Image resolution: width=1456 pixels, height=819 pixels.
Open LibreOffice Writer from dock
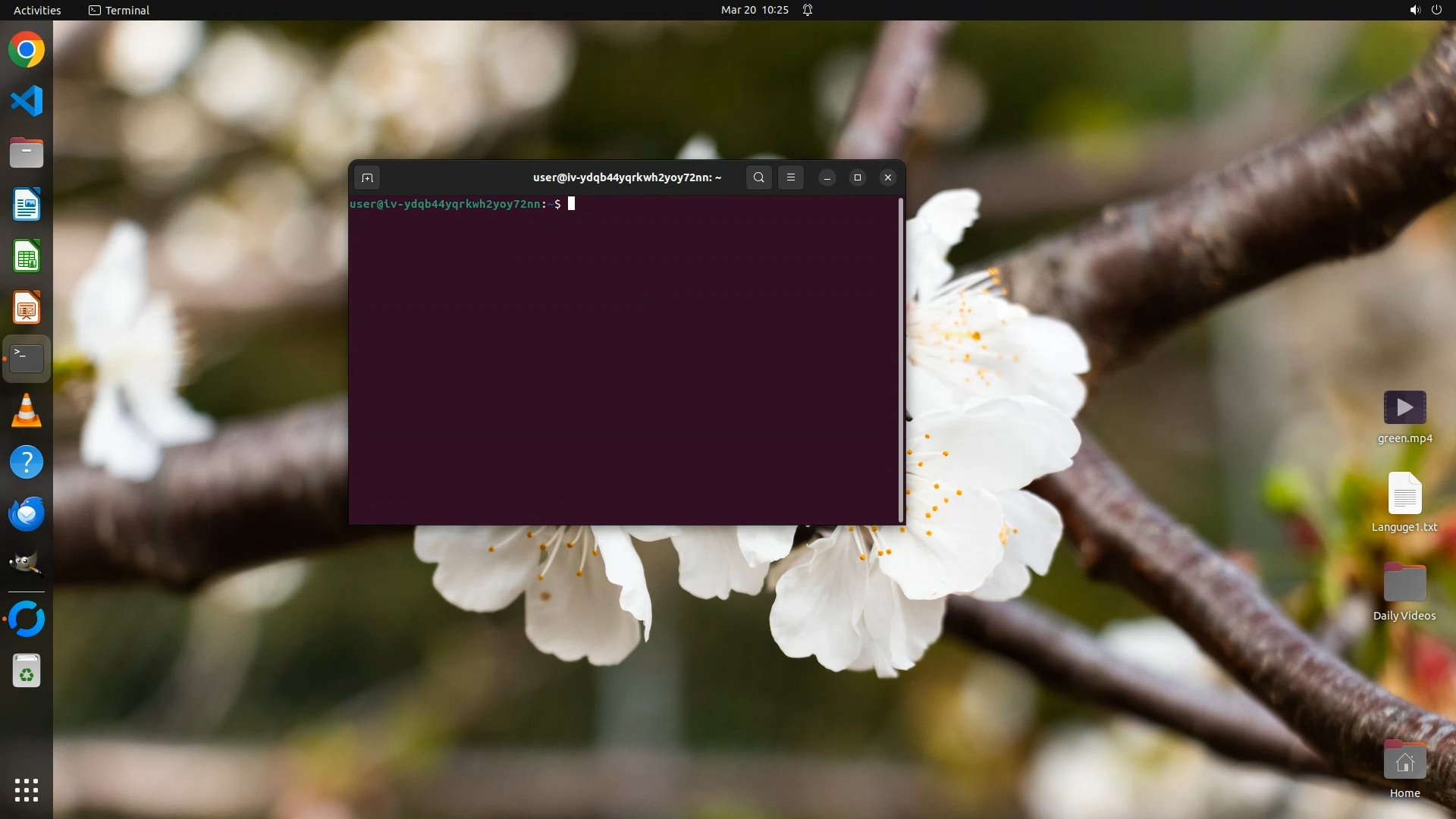27,205
